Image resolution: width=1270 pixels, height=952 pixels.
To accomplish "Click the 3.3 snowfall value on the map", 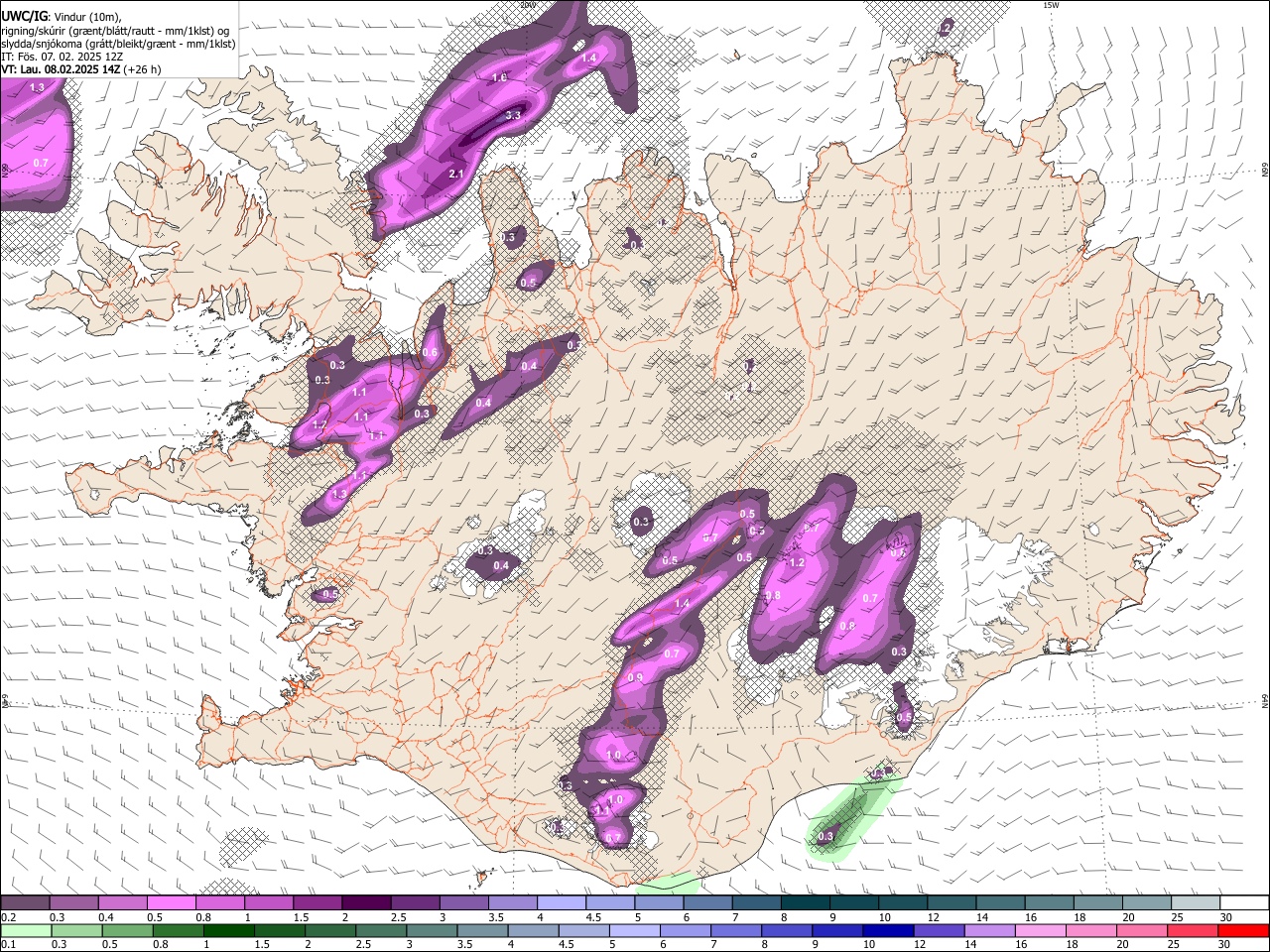I will [513, 116].
